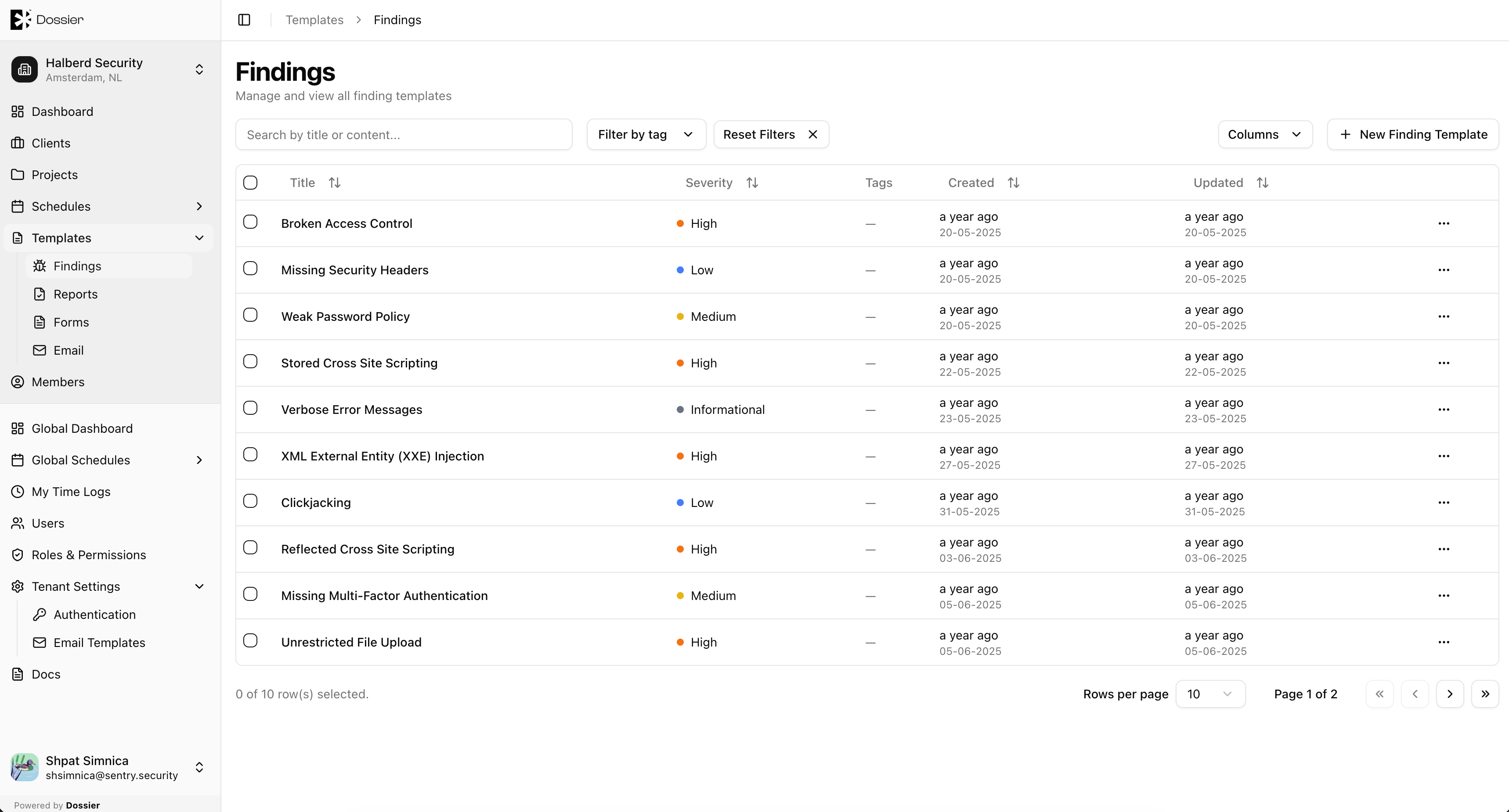Check the Stored Cross Site Scripting row
The image size is (1509, 812).
(x=250, y=361)
